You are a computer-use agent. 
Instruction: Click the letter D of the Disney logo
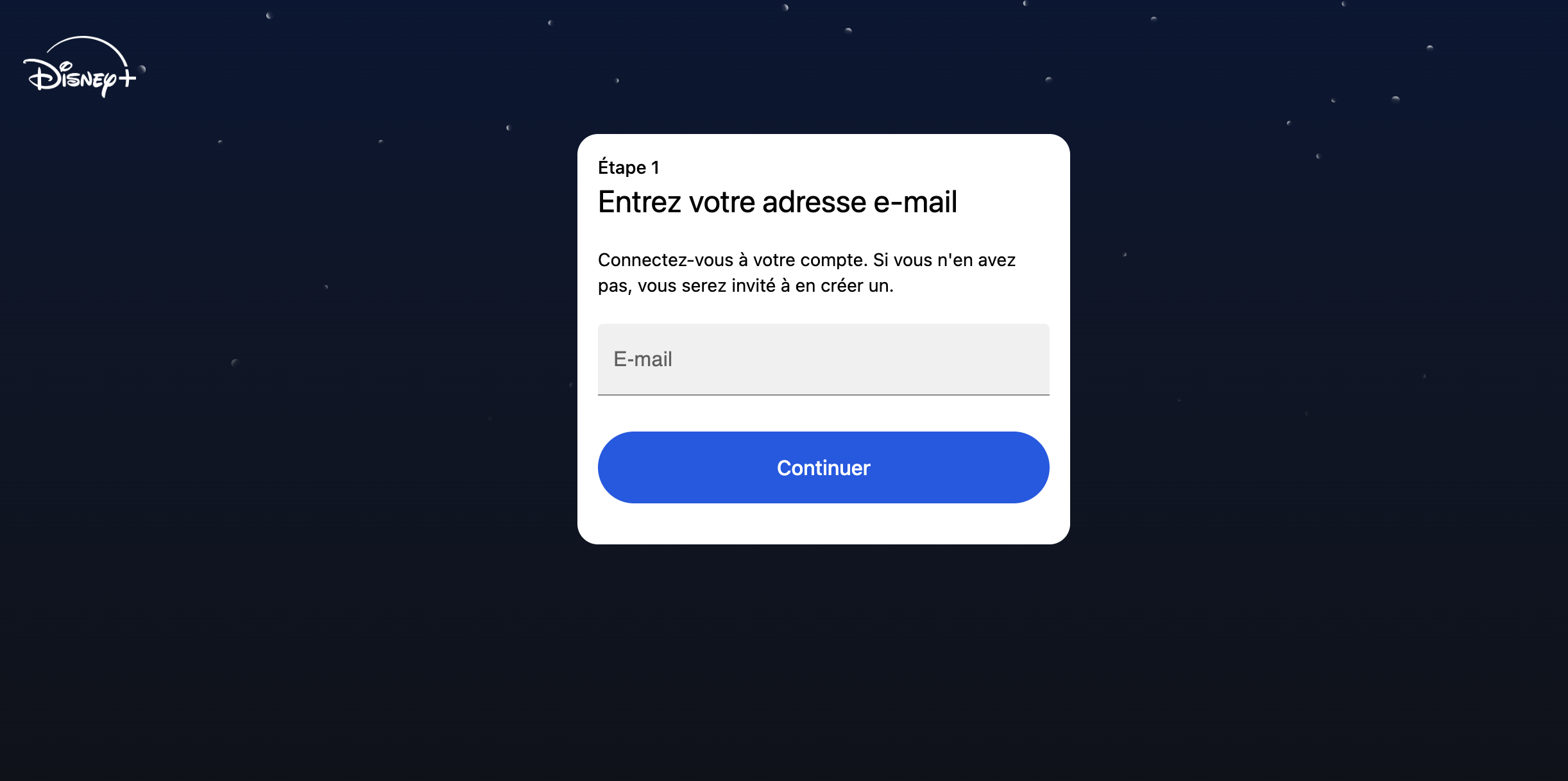pos(41,75)
